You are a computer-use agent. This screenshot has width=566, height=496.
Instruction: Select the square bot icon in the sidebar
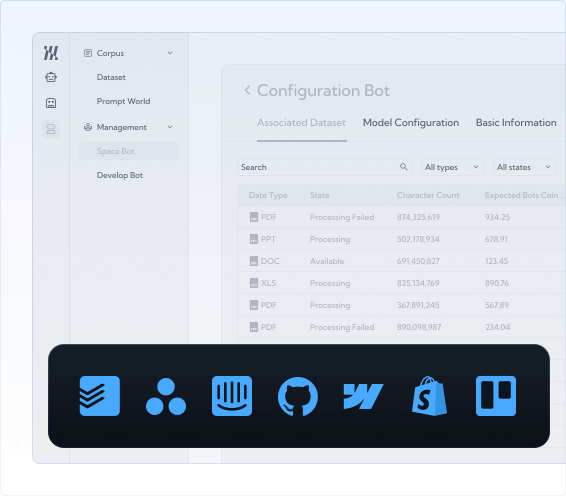coord(51,103)
